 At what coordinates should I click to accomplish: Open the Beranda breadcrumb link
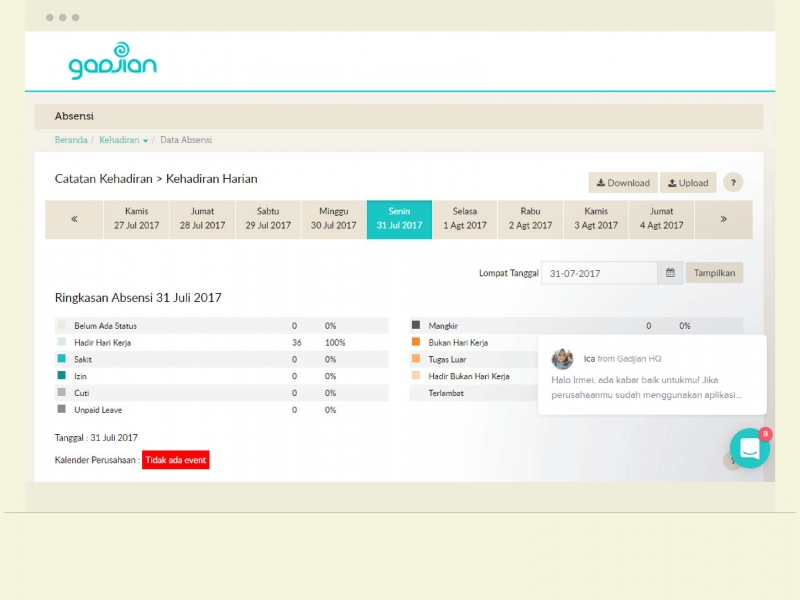(71, 140)
